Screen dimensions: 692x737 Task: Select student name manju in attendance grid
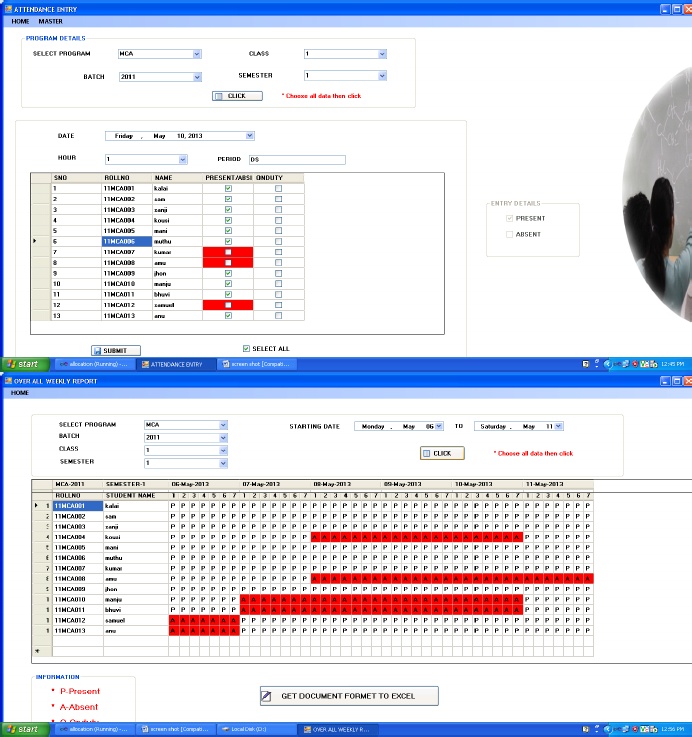[x=177, y=284]
